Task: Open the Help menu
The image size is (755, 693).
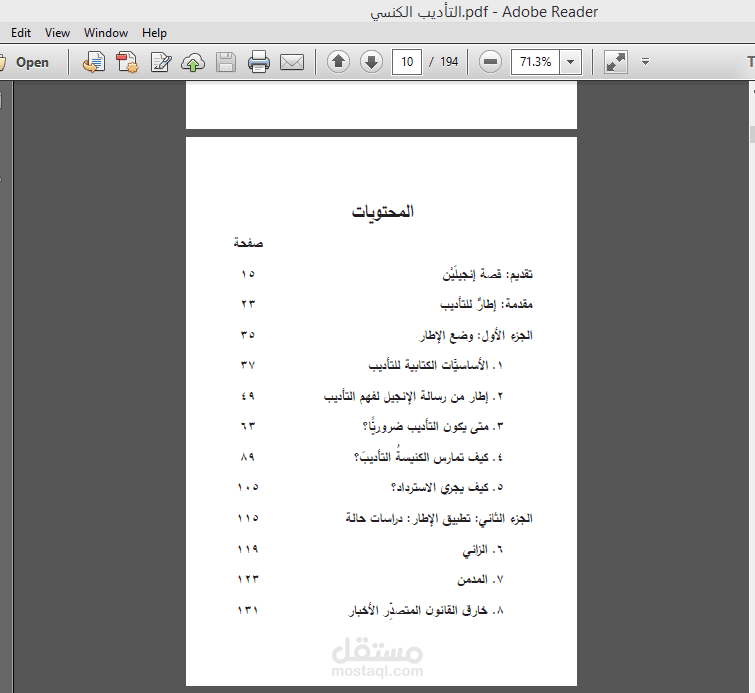Action: pyautogui.click(x=154, y=33)
